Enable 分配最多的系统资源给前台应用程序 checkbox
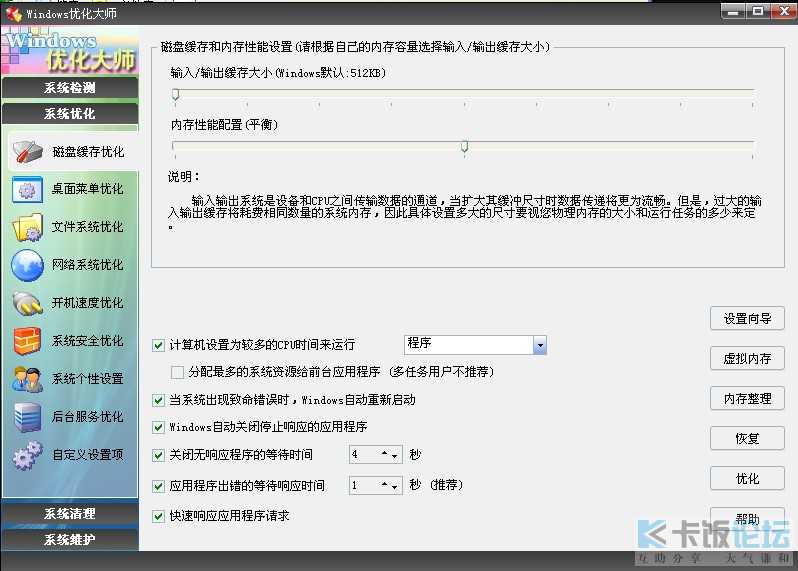Image resolution: width=798 pixels, height=571 pixels. tap(177, 373)
